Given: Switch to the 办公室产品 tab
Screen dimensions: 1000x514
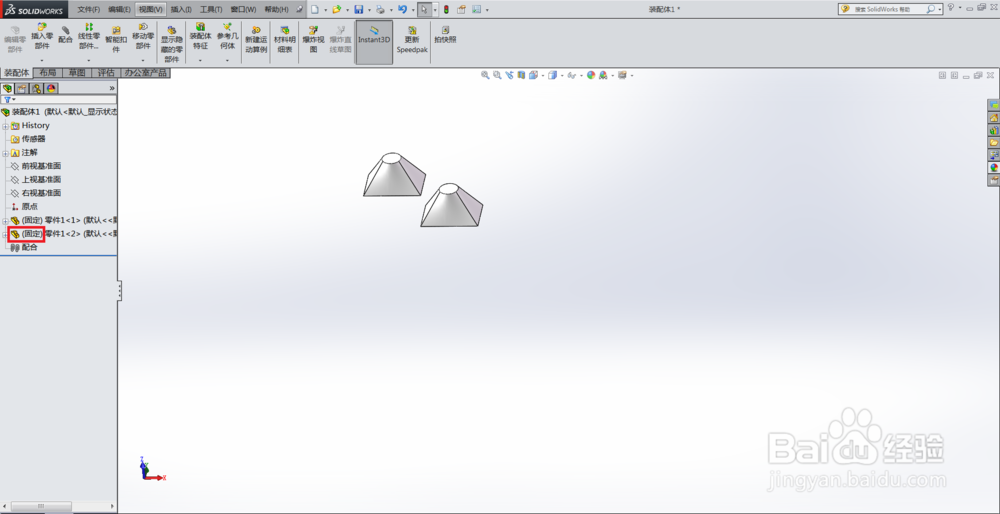Looking at the screenshot, I should click(145, 73).
